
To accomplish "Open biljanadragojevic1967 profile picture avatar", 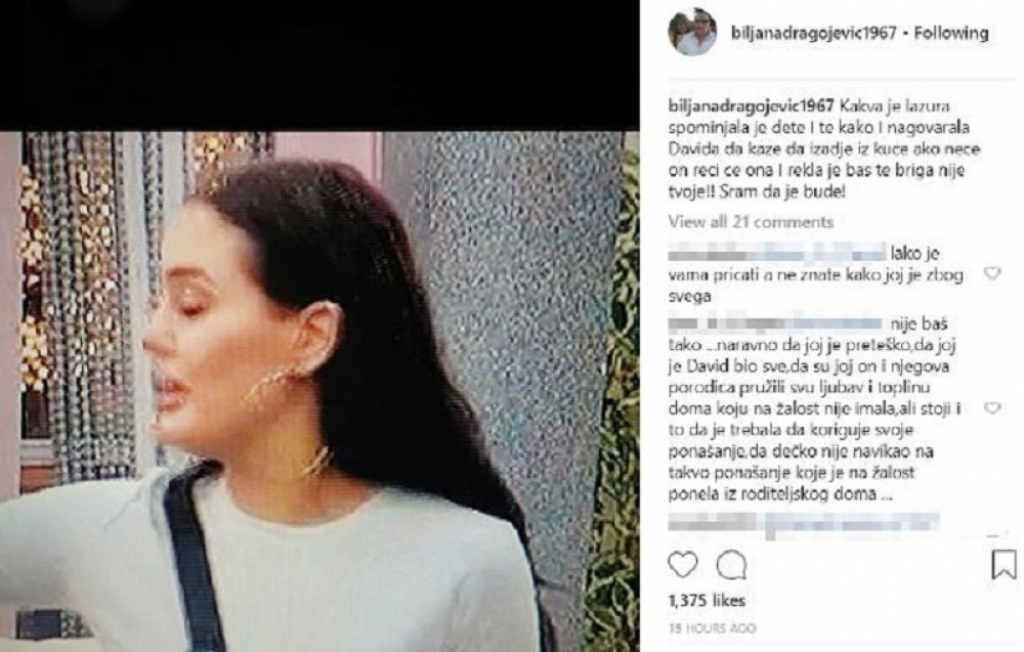I will click(692, 32).
